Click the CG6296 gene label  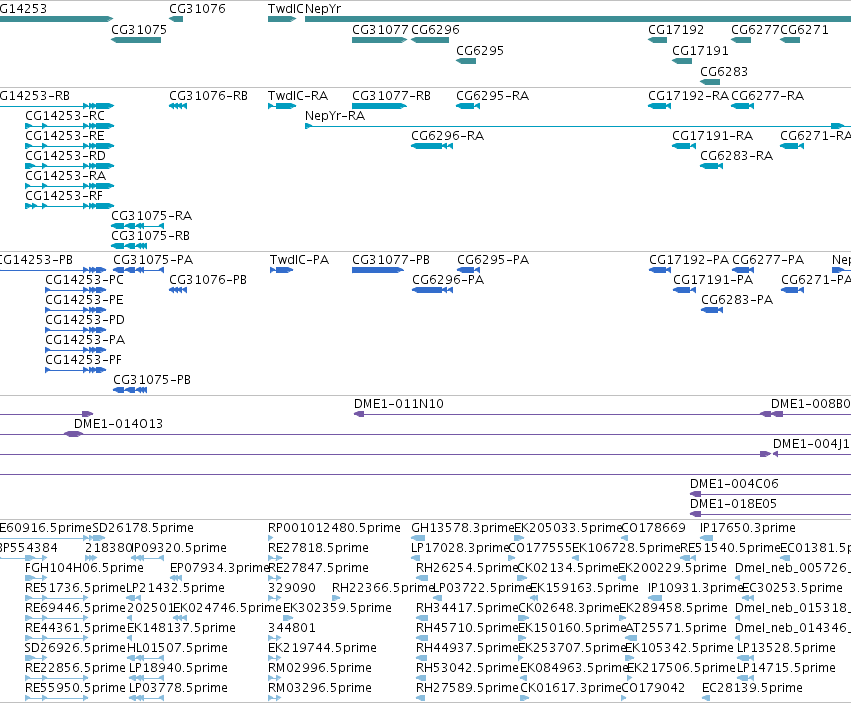(435, 30)
